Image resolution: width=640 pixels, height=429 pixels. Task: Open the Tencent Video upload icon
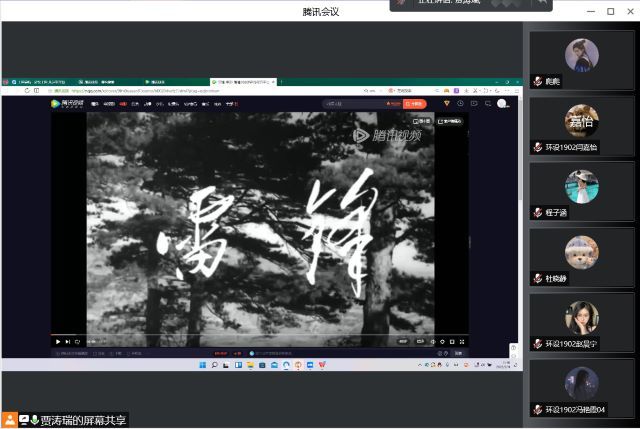click(474, 104)
